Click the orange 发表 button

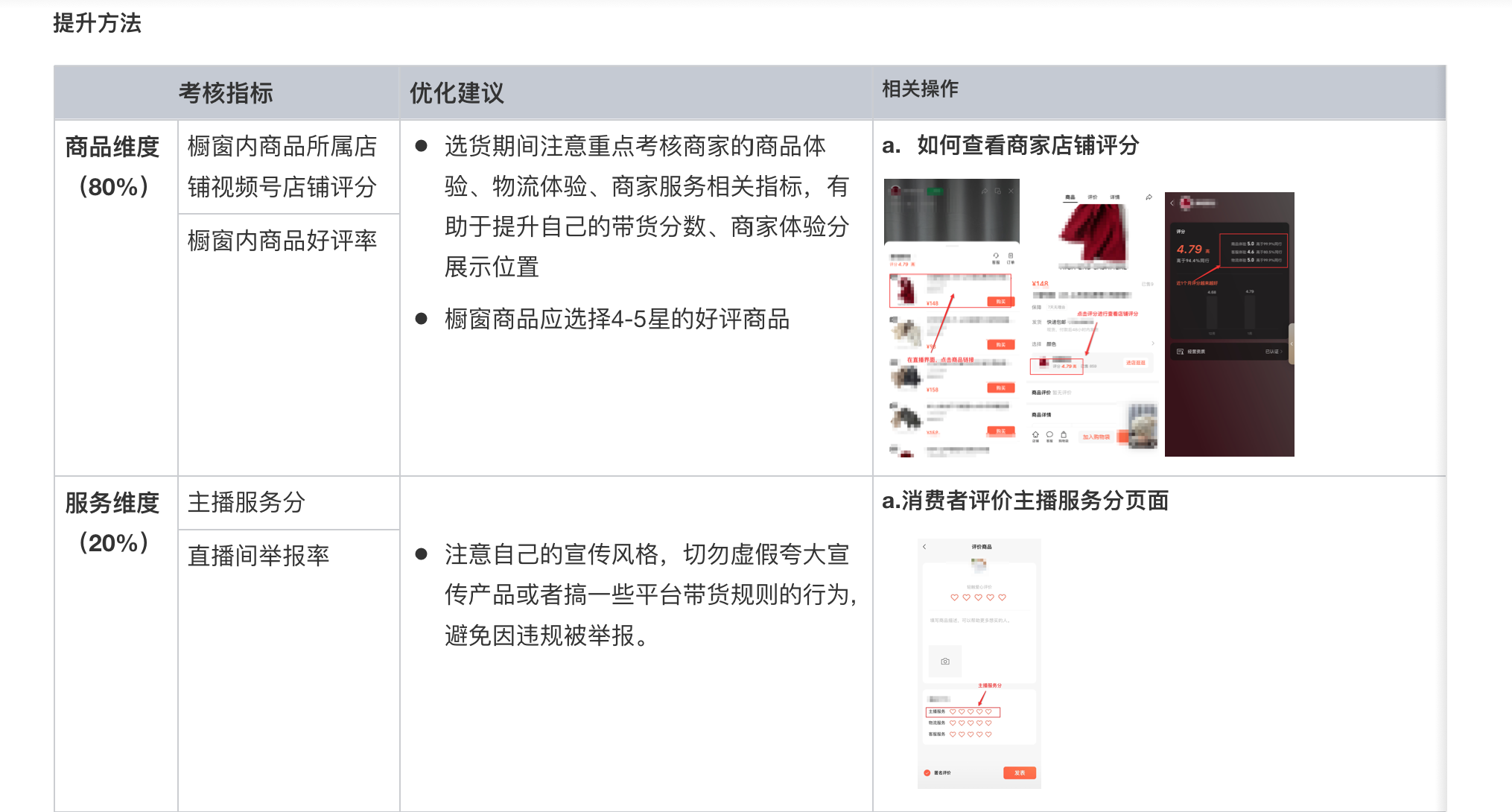[1019, 773]
